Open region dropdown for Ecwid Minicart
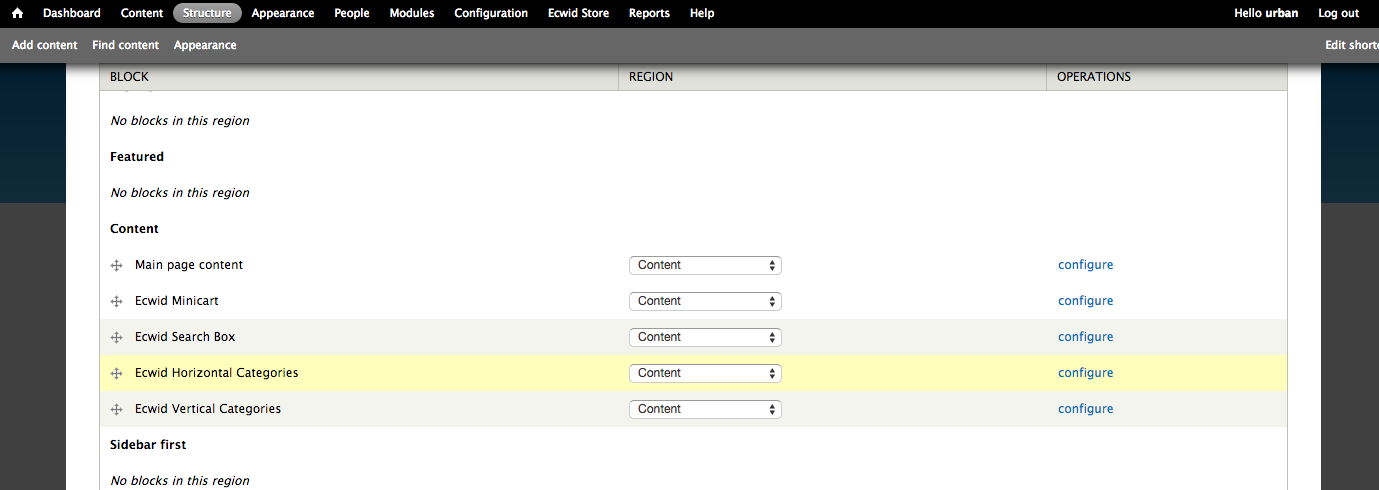 (705, 301)
